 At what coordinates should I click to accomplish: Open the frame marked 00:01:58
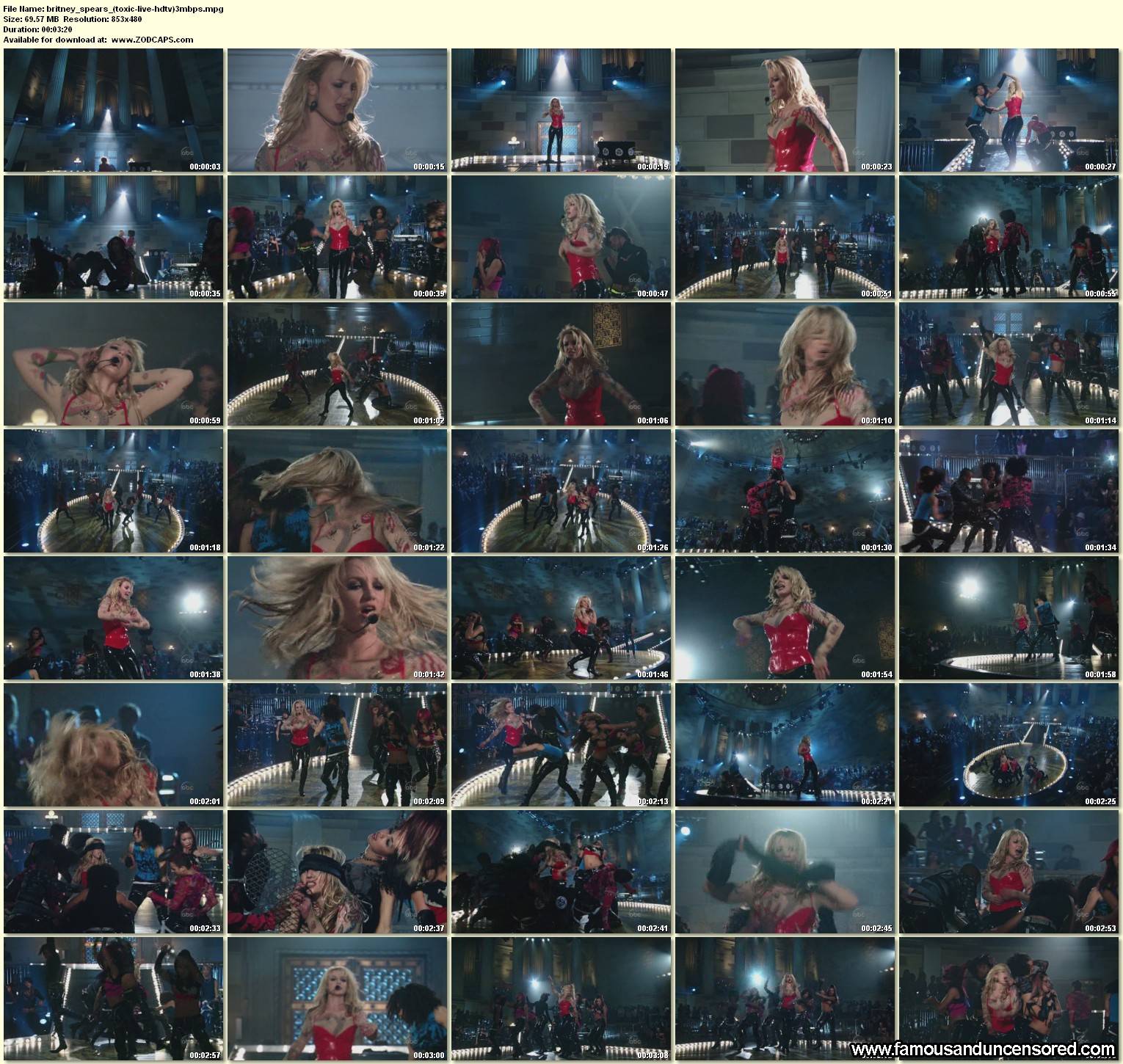(1008, 618)
